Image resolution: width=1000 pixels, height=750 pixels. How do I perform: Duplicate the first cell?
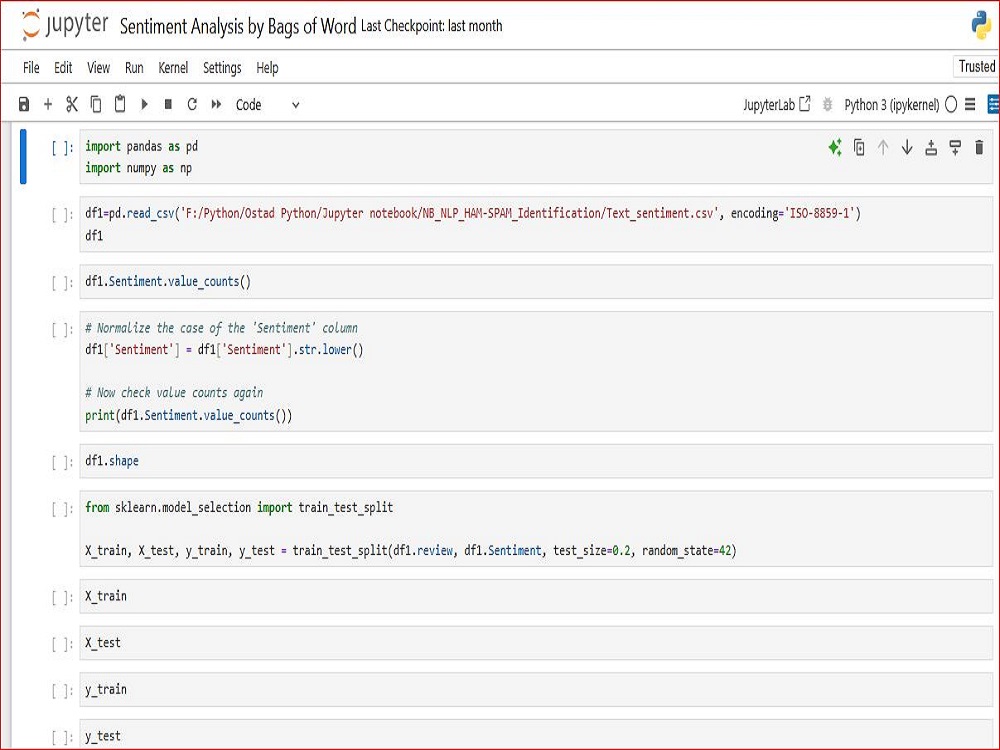pos(859,147)
